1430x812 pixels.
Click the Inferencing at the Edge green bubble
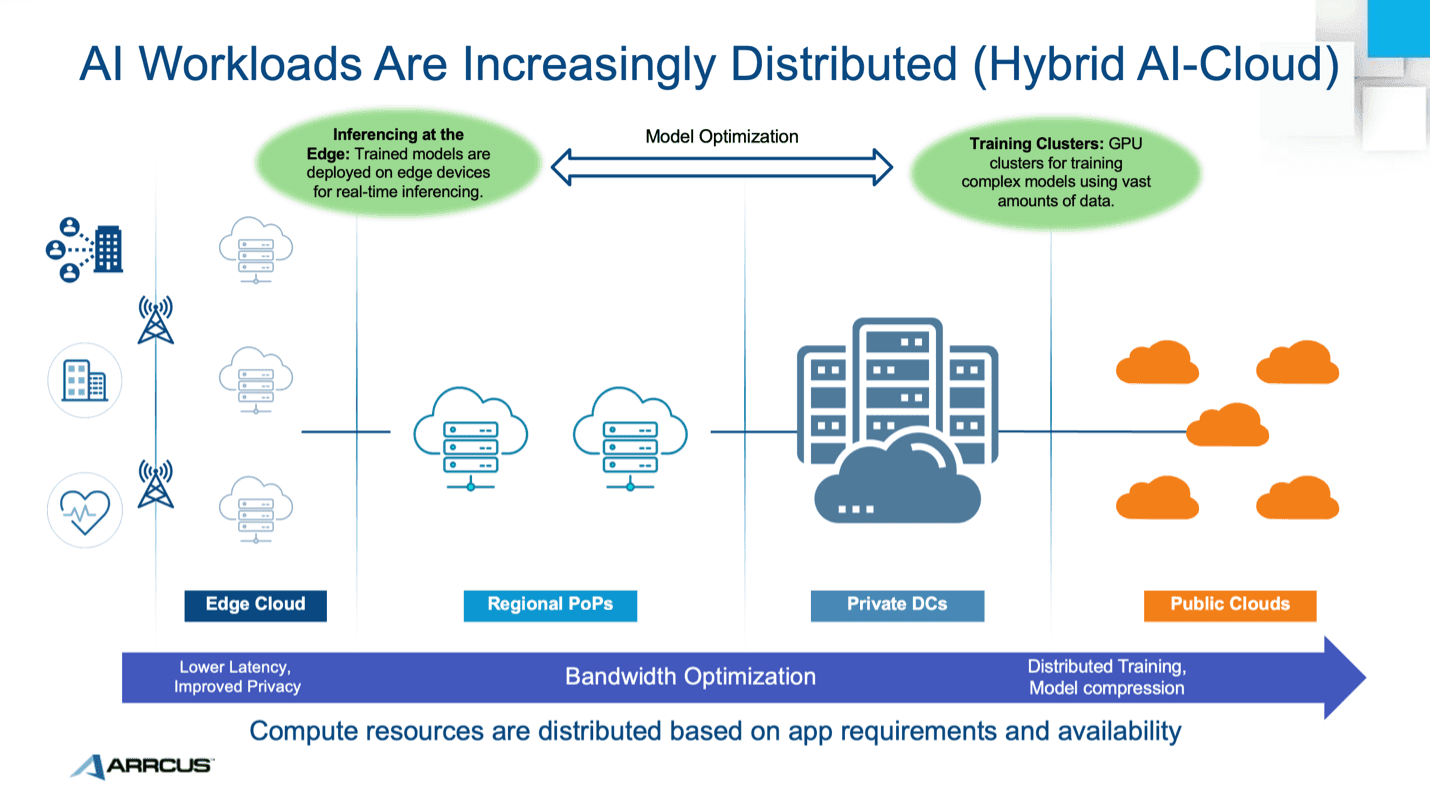[398, 163]
